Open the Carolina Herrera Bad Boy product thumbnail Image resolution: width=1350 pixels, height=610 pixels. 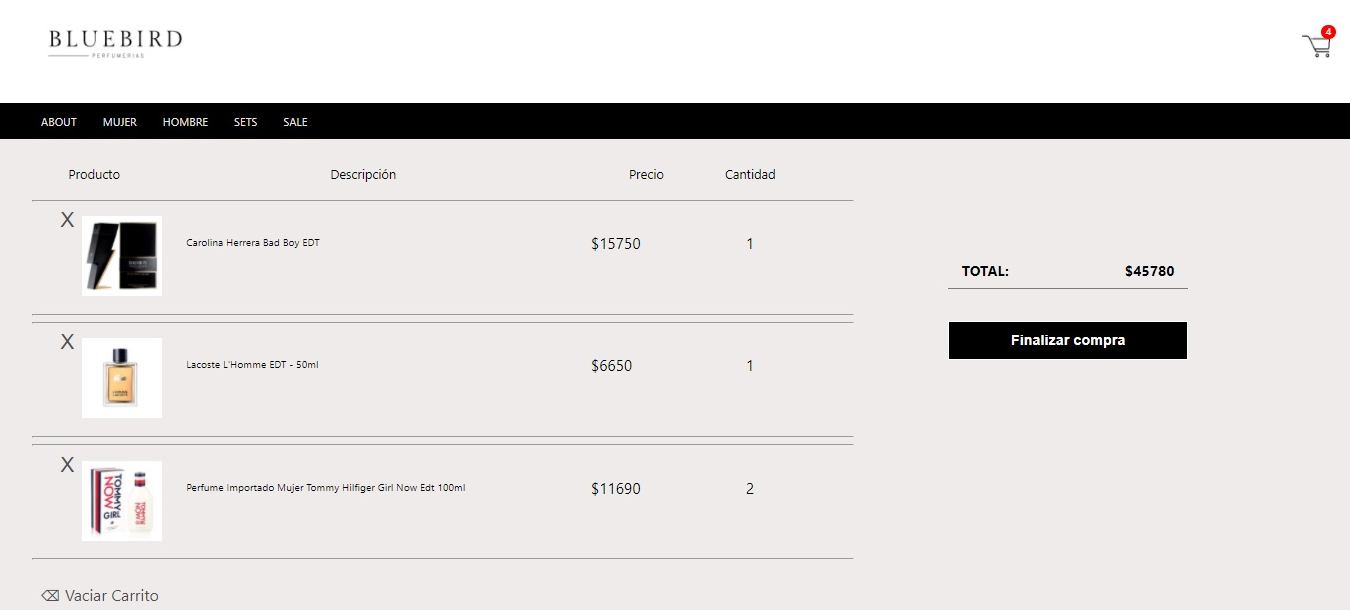pyautogui.click(x=121, y=255)
